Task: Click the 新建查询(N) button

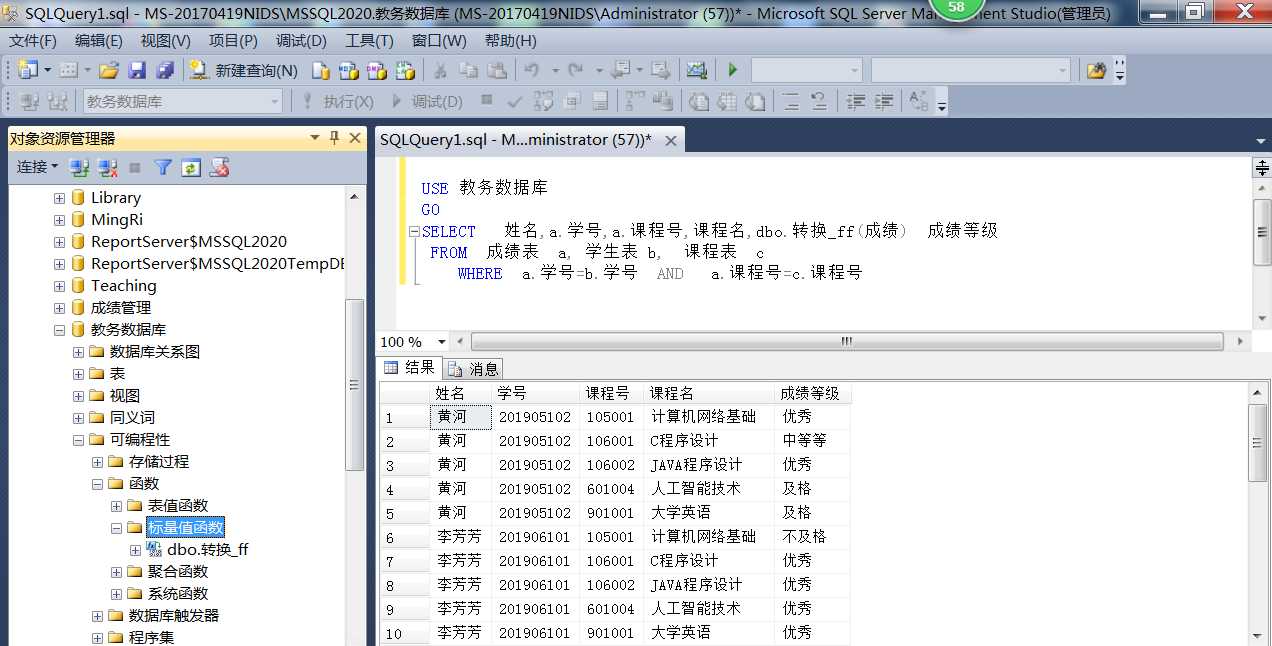Action: point(245,70)
